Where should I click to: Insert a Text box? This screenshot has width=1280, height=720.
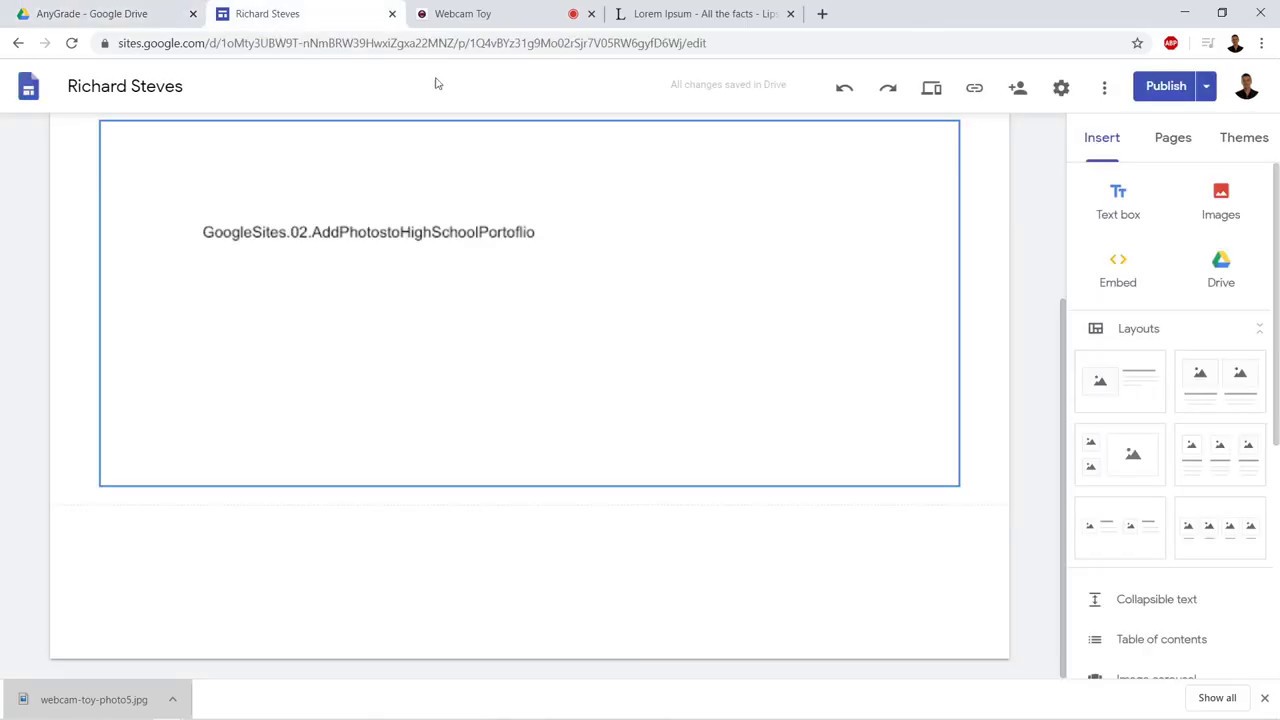[1118, 201]
